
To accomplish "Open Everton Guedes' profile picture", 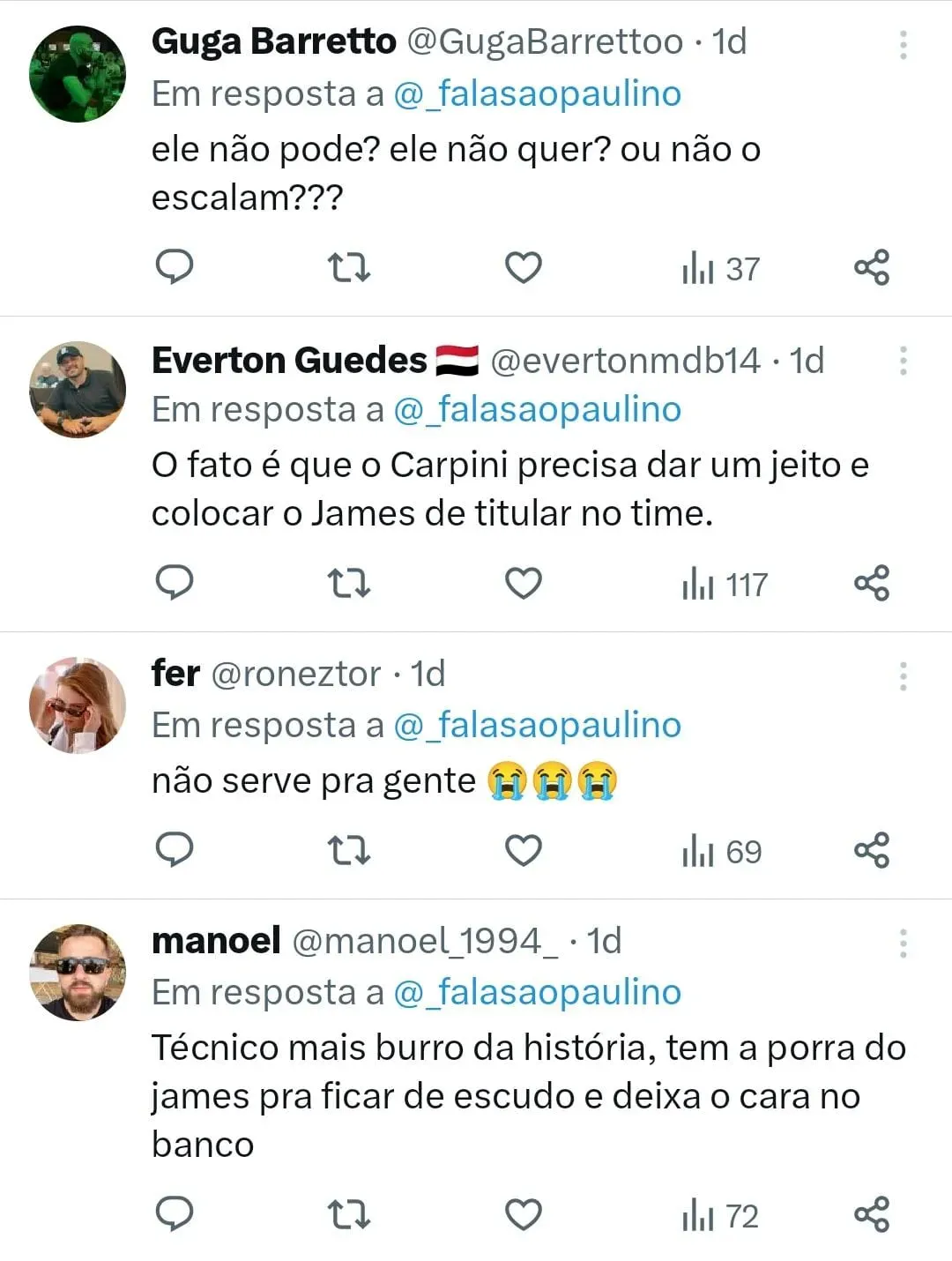I will [78, 389].
